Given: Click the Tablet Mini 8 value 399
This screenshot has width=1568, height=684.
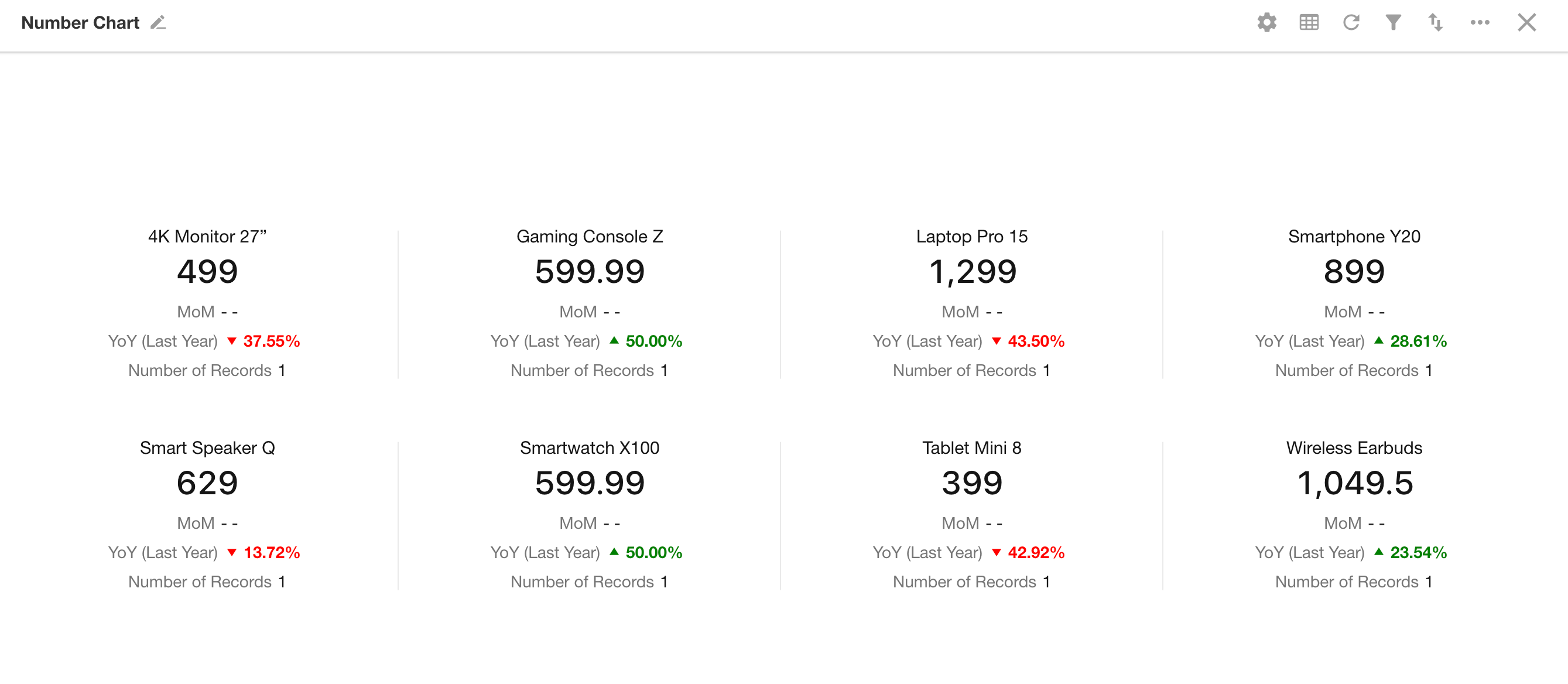Looking at the screenshot, I should click(x=972, y=483).
